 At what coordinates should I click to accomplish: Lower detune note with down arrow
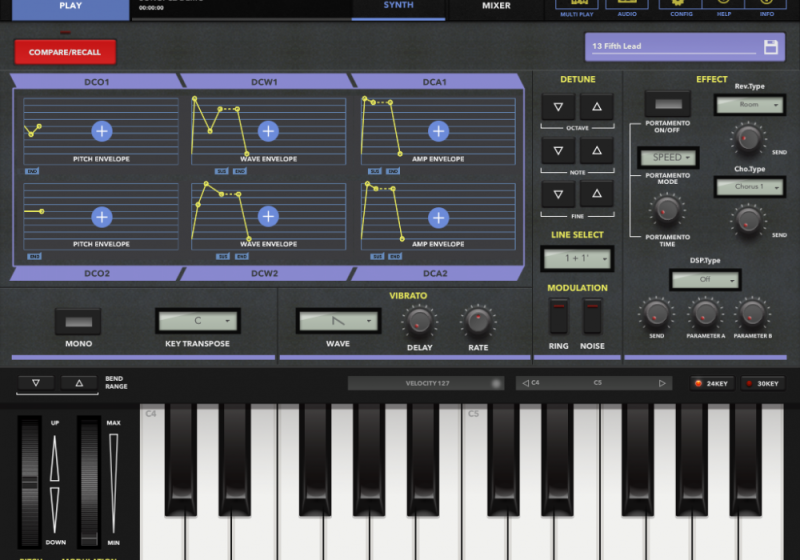click(x=558, y=150)
